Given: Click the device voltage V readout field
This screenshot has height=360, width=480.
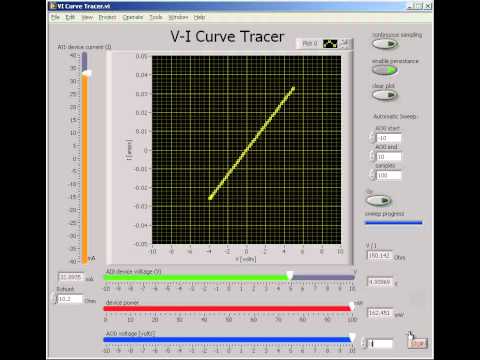Looking at the screenshot, I should (380, 282).
